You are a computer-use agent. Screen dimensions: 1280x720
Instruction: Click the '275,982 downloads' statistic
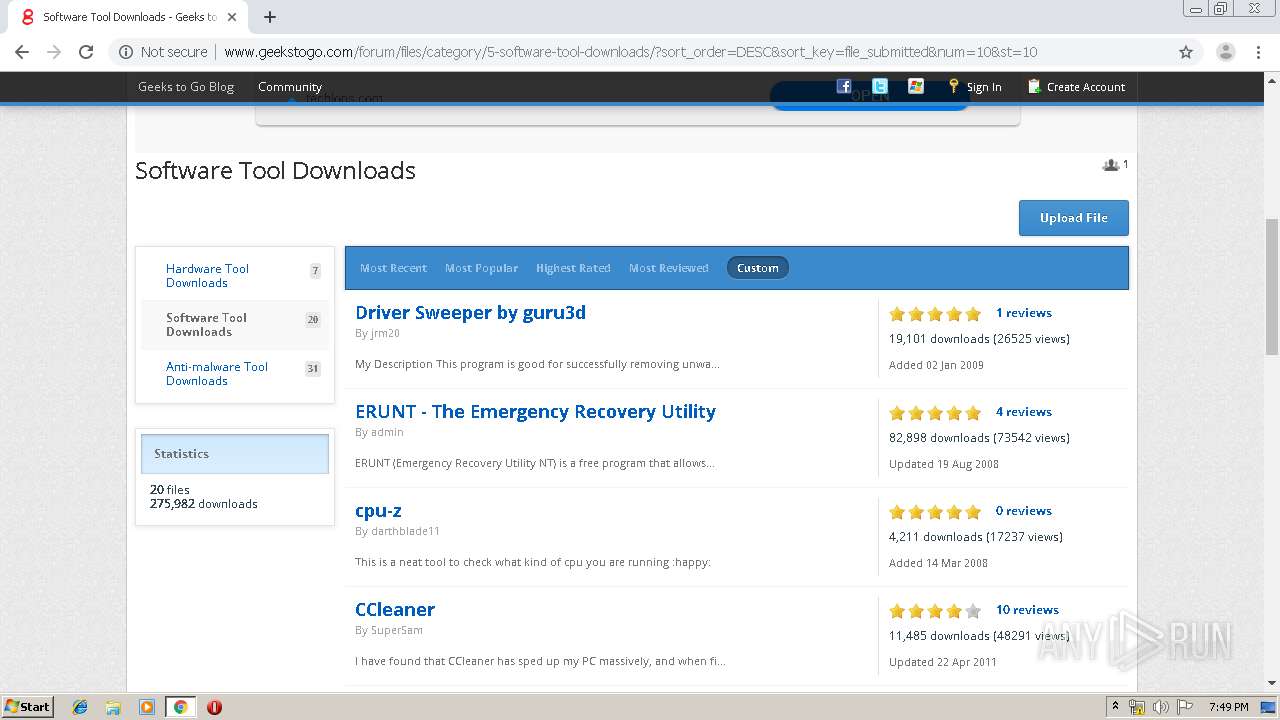tap(204, 504)
